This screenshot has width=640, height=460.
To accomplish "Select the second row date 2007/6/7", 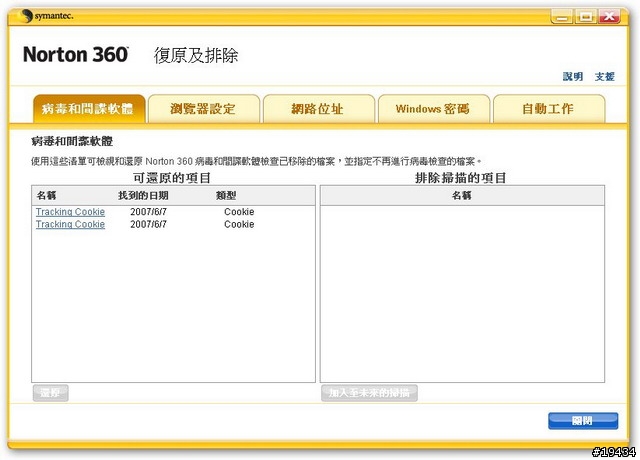I will click(149, 224).
